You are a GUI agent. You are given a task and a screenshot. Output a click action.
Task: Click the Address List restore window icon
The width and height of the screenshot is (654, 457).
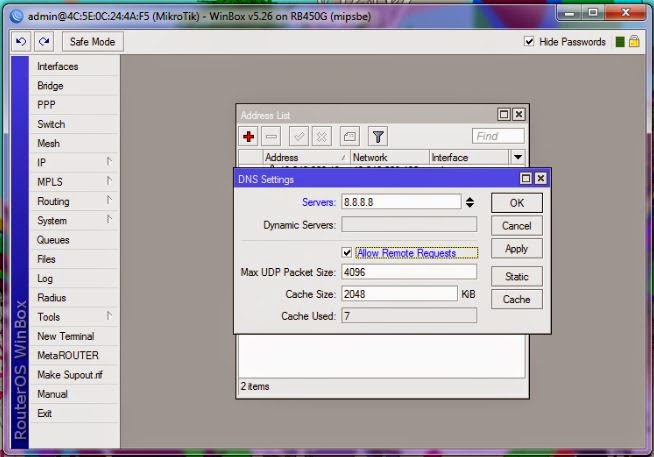[504, 114]
